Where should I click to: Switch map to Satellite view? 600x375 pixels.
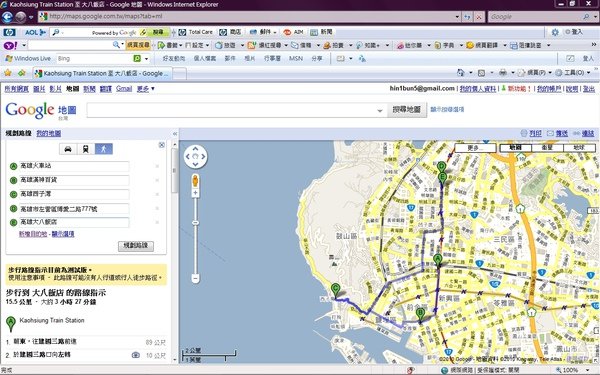pos(547,148)
